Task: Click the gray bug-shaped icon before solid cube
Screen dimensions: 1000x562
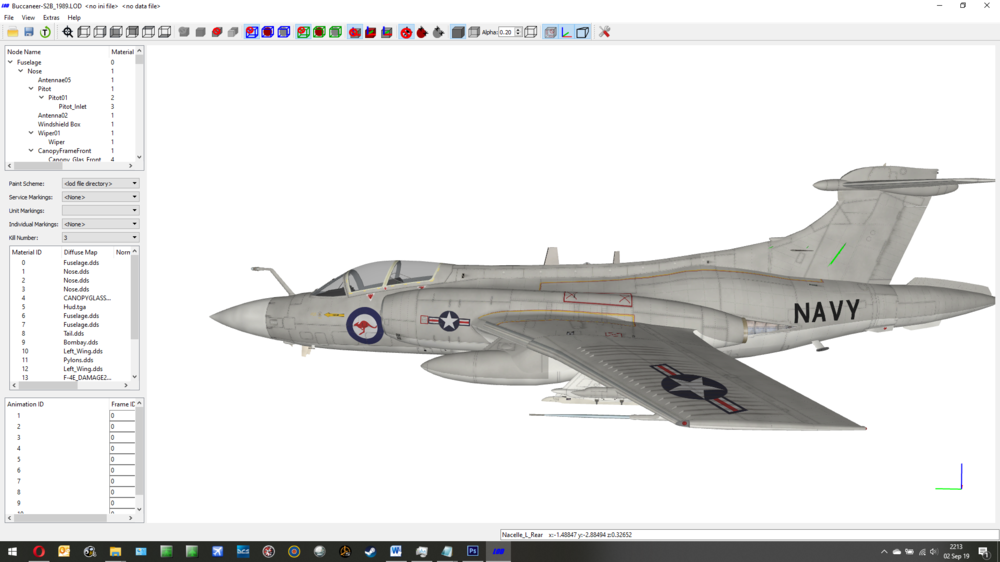Action: (x=438, y=32)
